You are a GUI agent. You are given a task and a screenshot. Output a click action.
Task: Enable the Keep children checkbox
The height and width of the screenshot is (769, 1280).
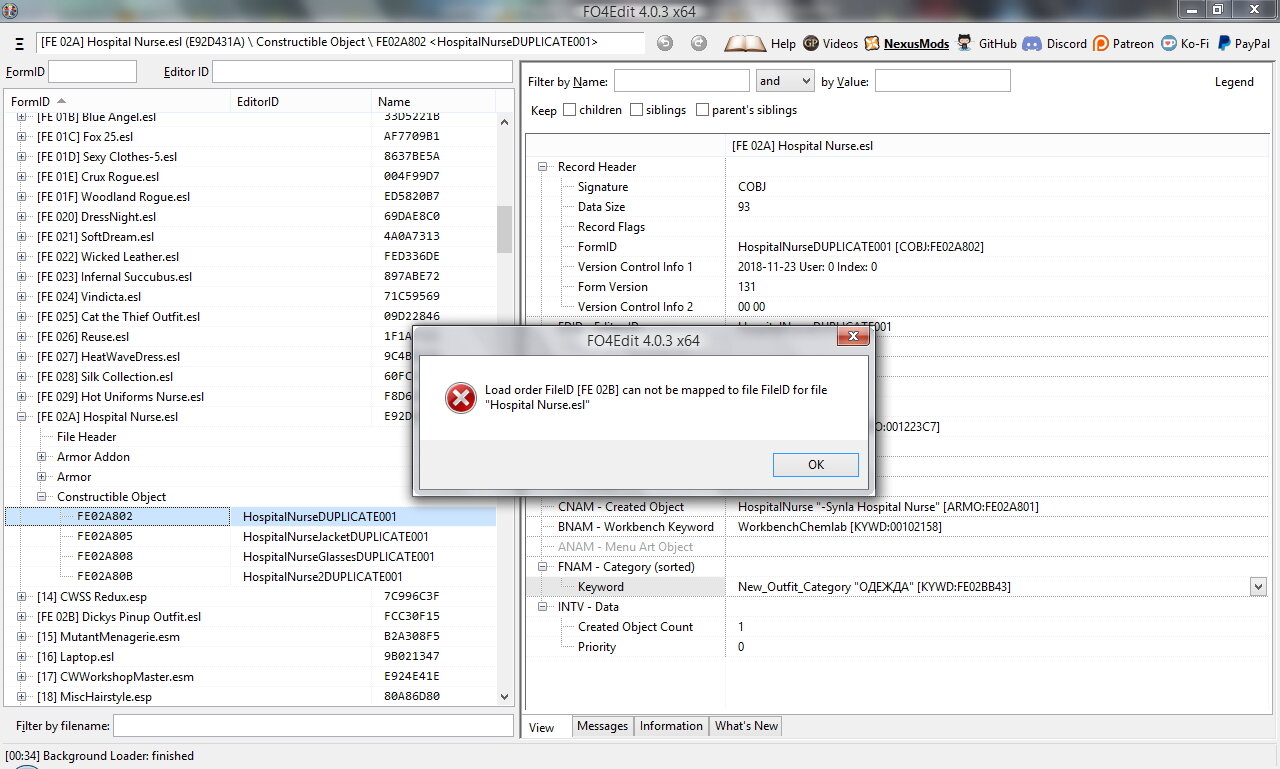[570, 110]
